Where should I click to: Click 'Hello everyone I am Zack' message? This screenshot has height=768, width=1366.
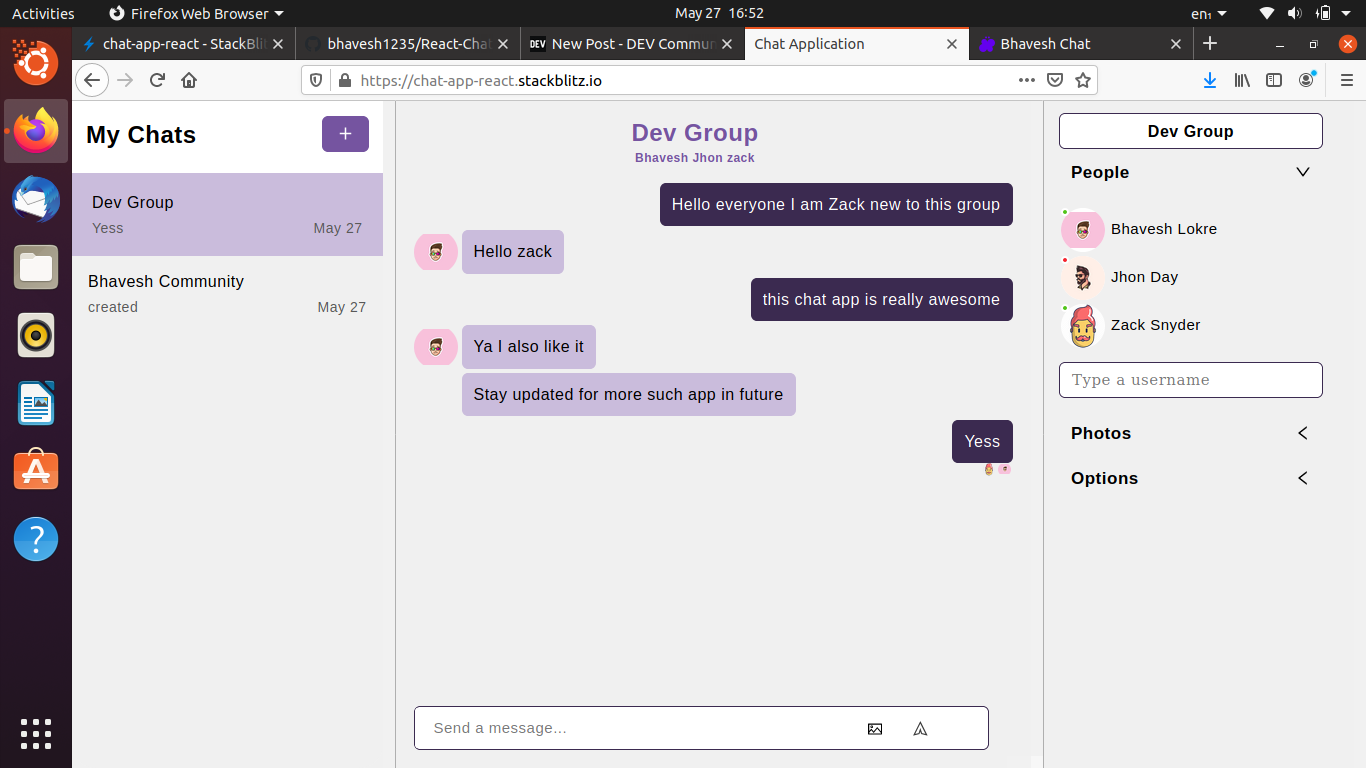tap(836, 204)
